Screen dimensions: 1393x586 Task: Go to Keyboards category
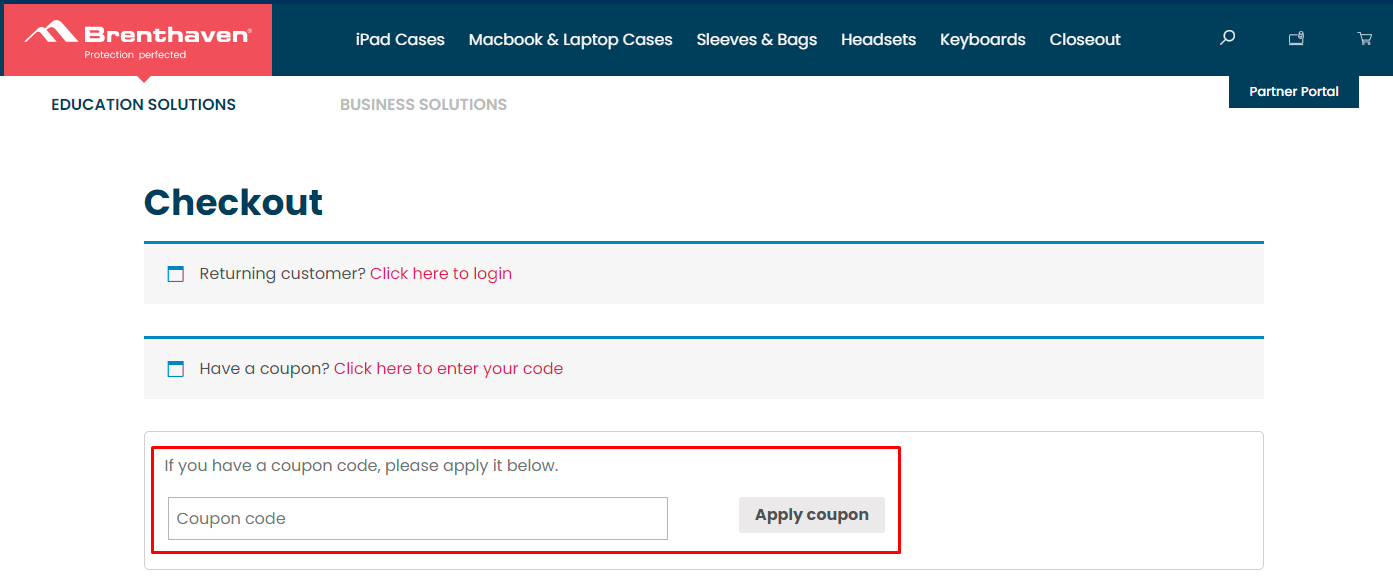pyautogui.click(x=983, y=40)
